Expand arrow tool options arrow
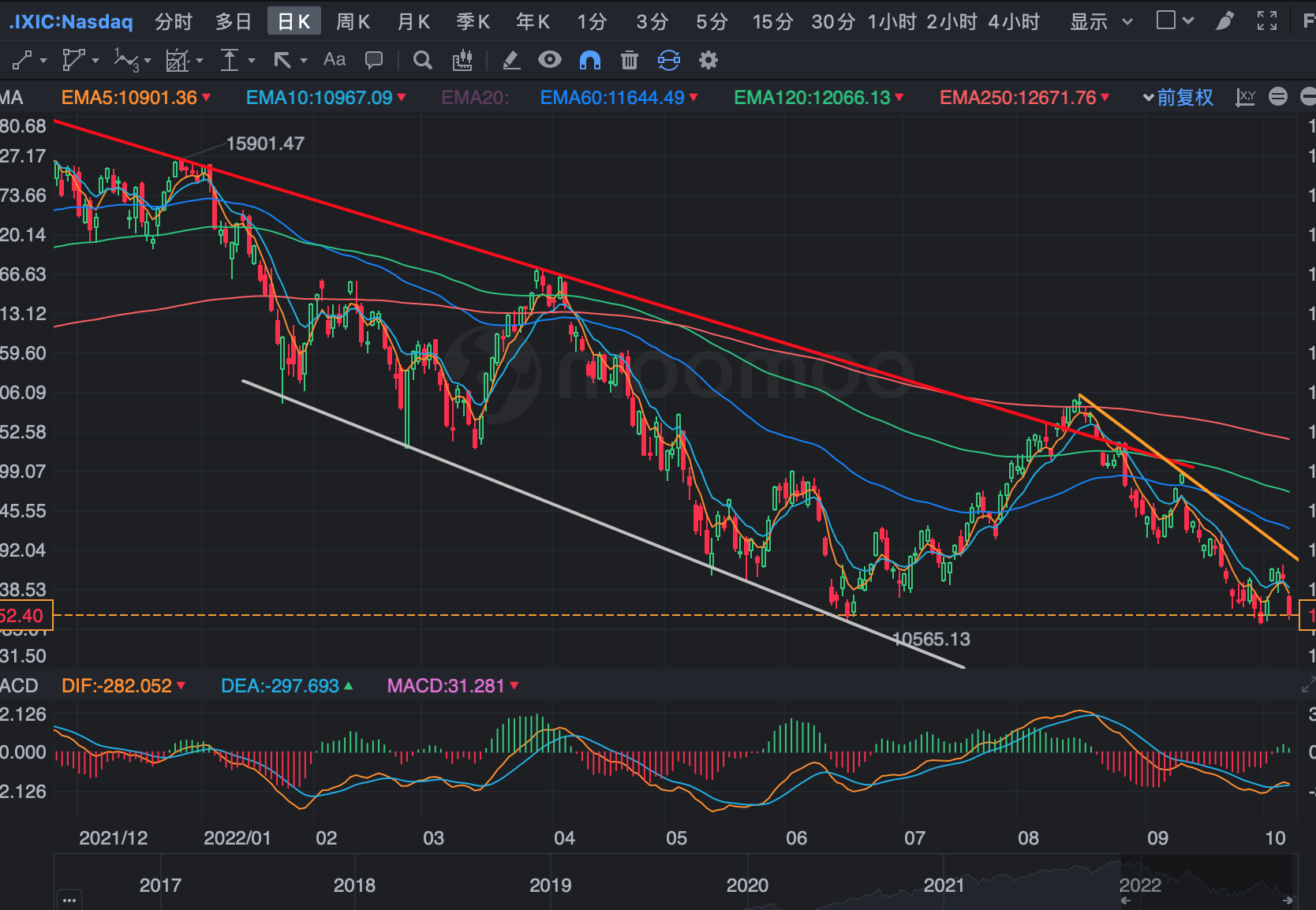Image resolution: width=1316 pixels, height=910 pixels. point(304,61)
